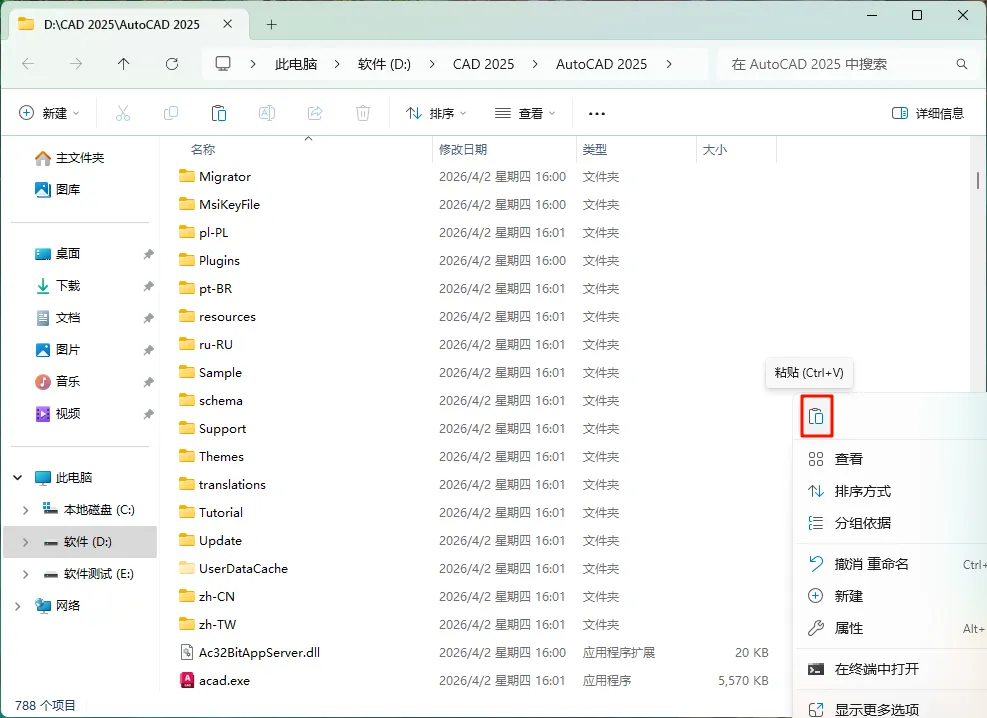987x718 pixels.
Task: Open the 排序 sort dropdown
Action: click(x=437, y=113)
